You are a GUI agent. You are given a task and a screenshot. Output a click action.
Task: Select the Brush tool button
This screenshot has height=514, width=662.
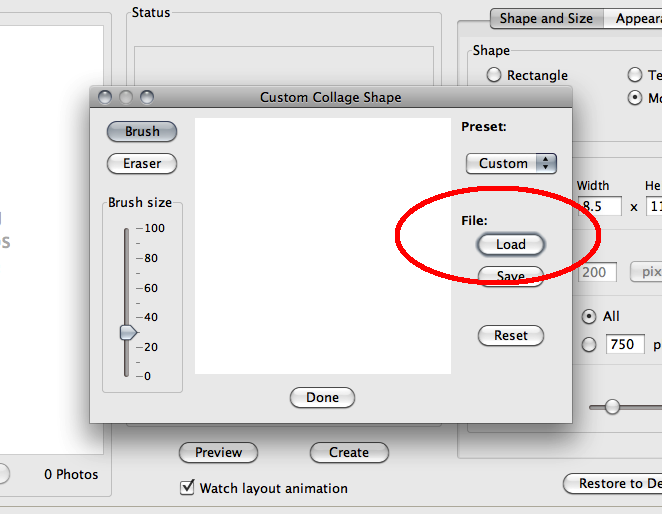[x=142, y=131]
